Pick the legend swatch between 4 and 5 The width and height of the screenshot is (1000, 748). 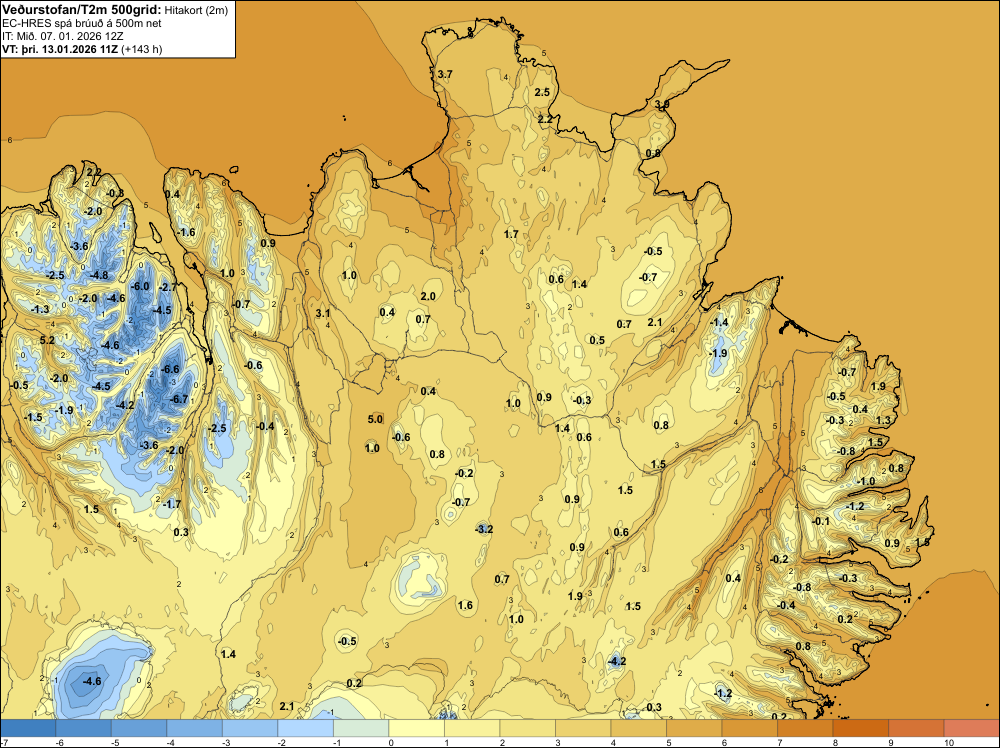pyautogui.click(x=638, y=728)
